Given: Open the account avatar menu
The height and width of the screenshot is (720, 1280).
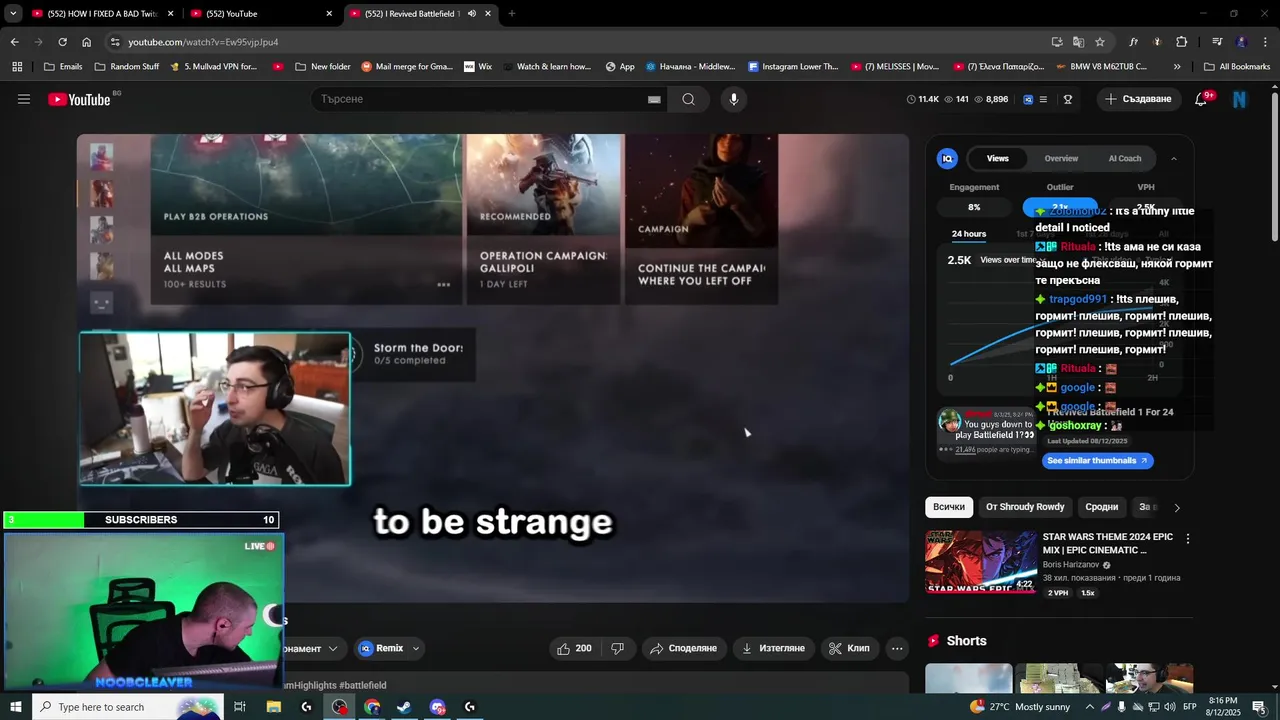Looking at the screenshot, I should coord(1239,99).
